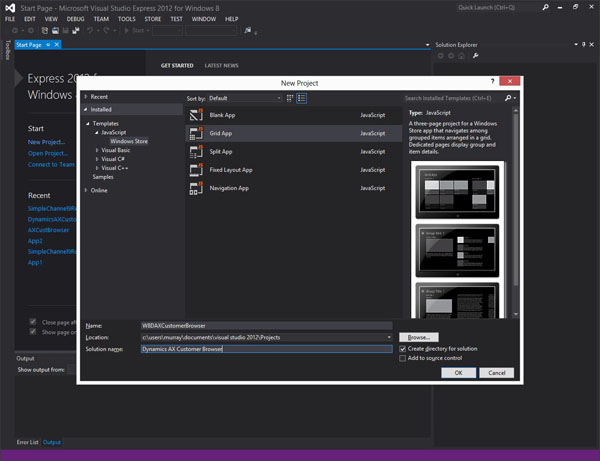Image resolution: width=600 pixels, height=461 pixels.
Task: Click the Undo toolbar icon
Action: (90, 31)
